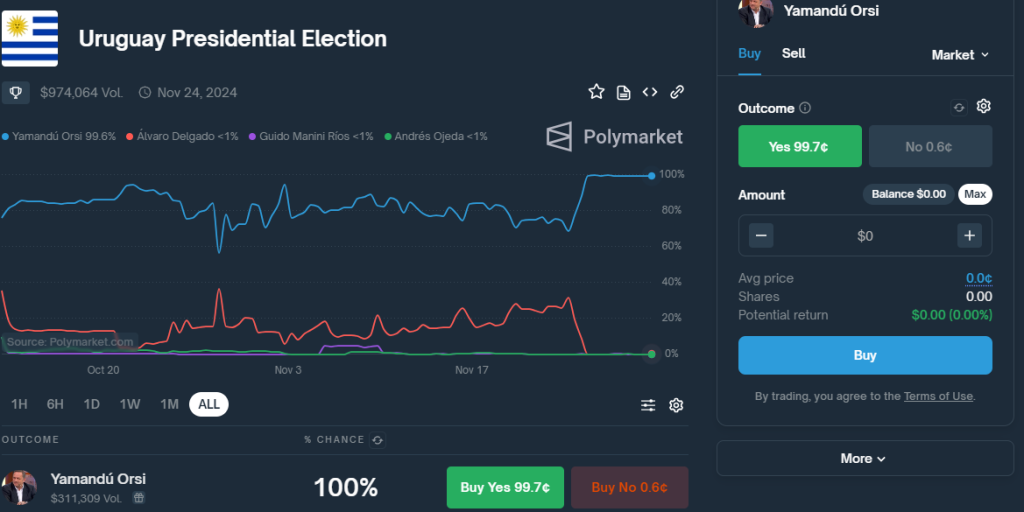Click the trophy icon near volume
The height and width of the screenshot is (512, 1024).
click(x=16, y=92)
